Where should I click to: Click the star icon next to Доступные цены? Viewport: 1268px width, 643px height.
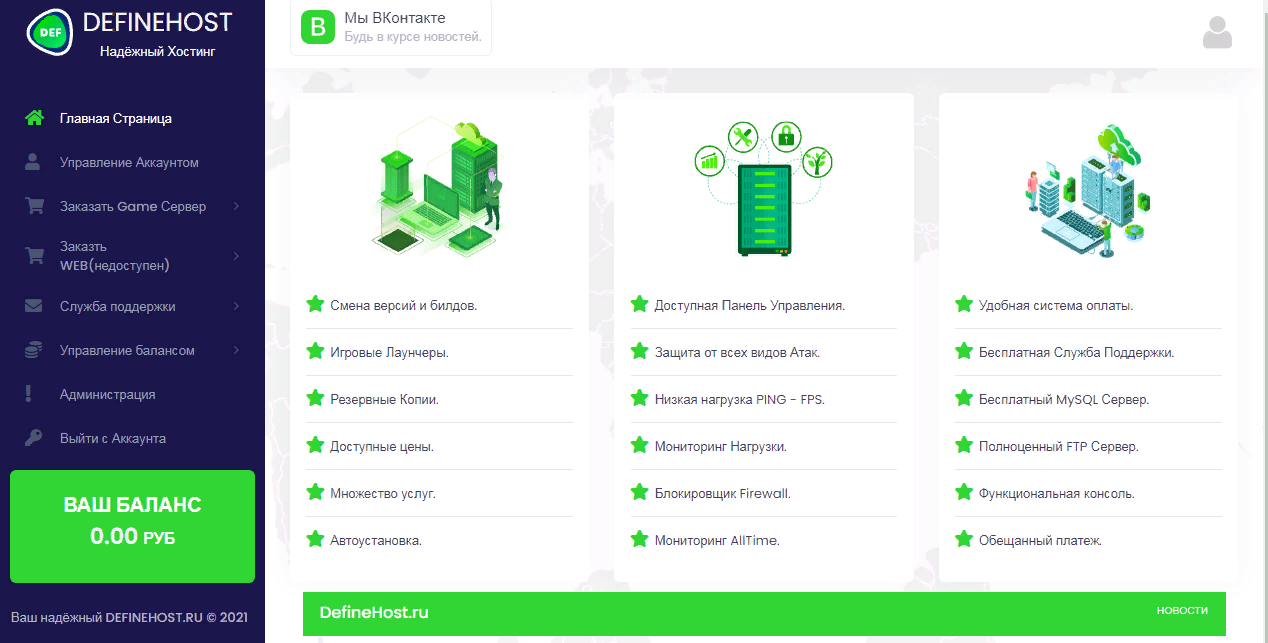[x=315, y=445]
